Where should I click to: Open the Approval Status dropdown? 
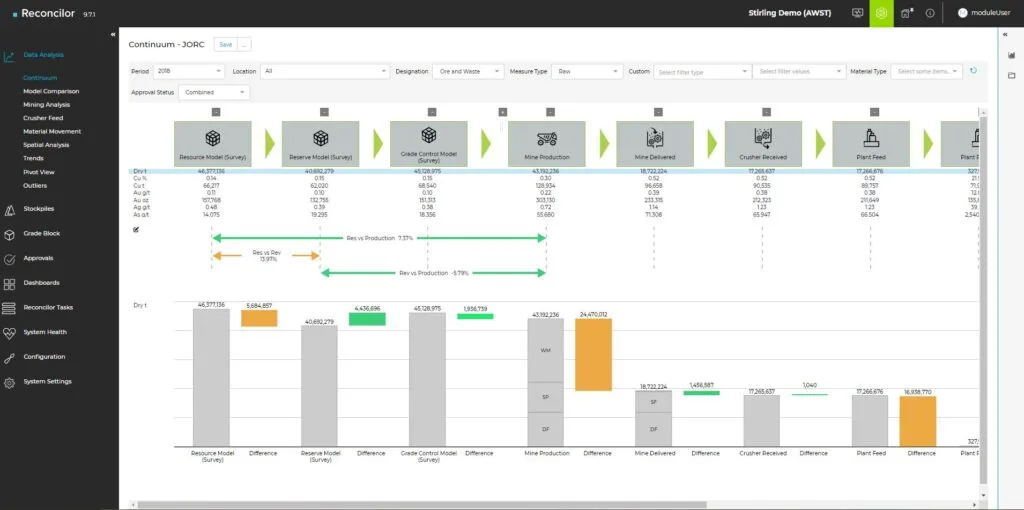pos(214,93)
